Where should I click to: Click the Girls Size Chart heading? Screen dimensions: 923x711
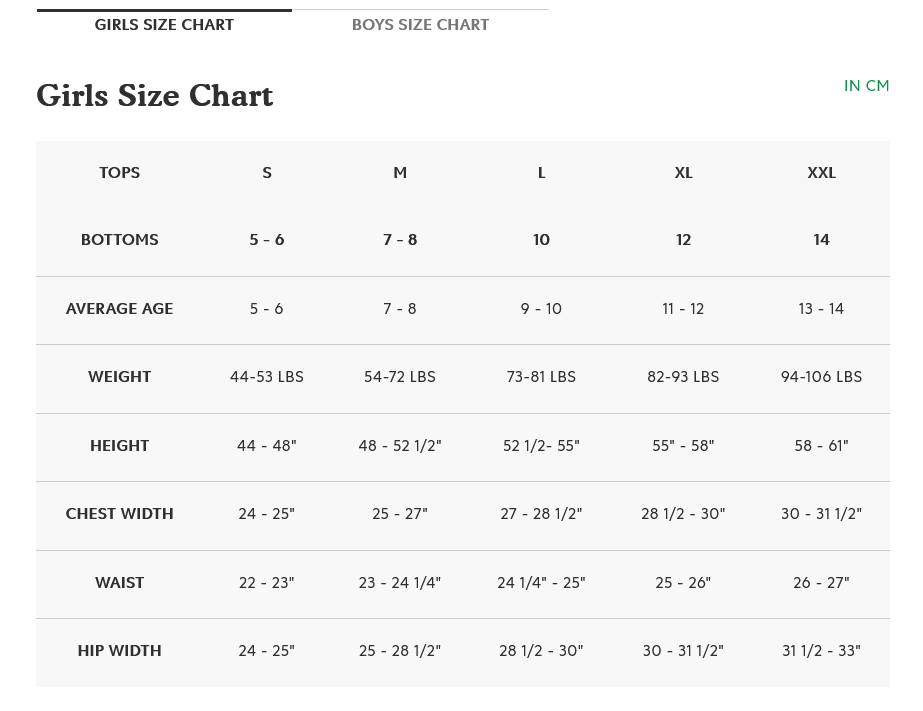pos(155,96)
